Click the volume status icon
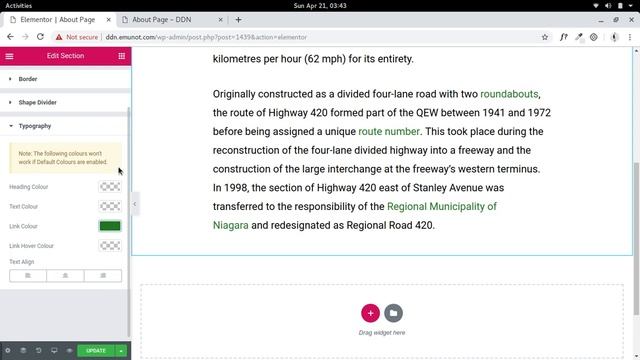This screenshot has height=360, width=640. pos(608,5)
